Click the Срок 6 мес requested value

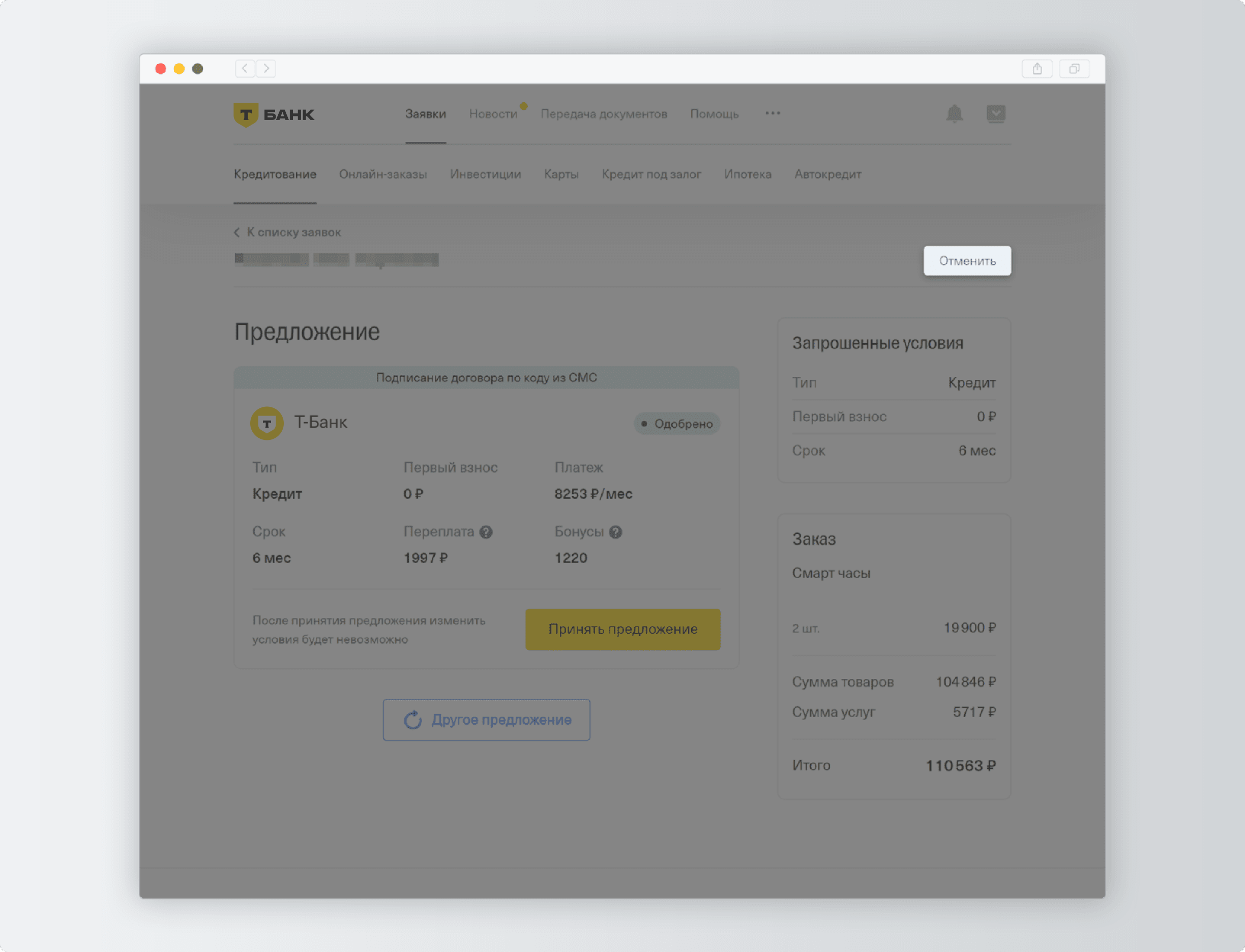coord(977,451)
